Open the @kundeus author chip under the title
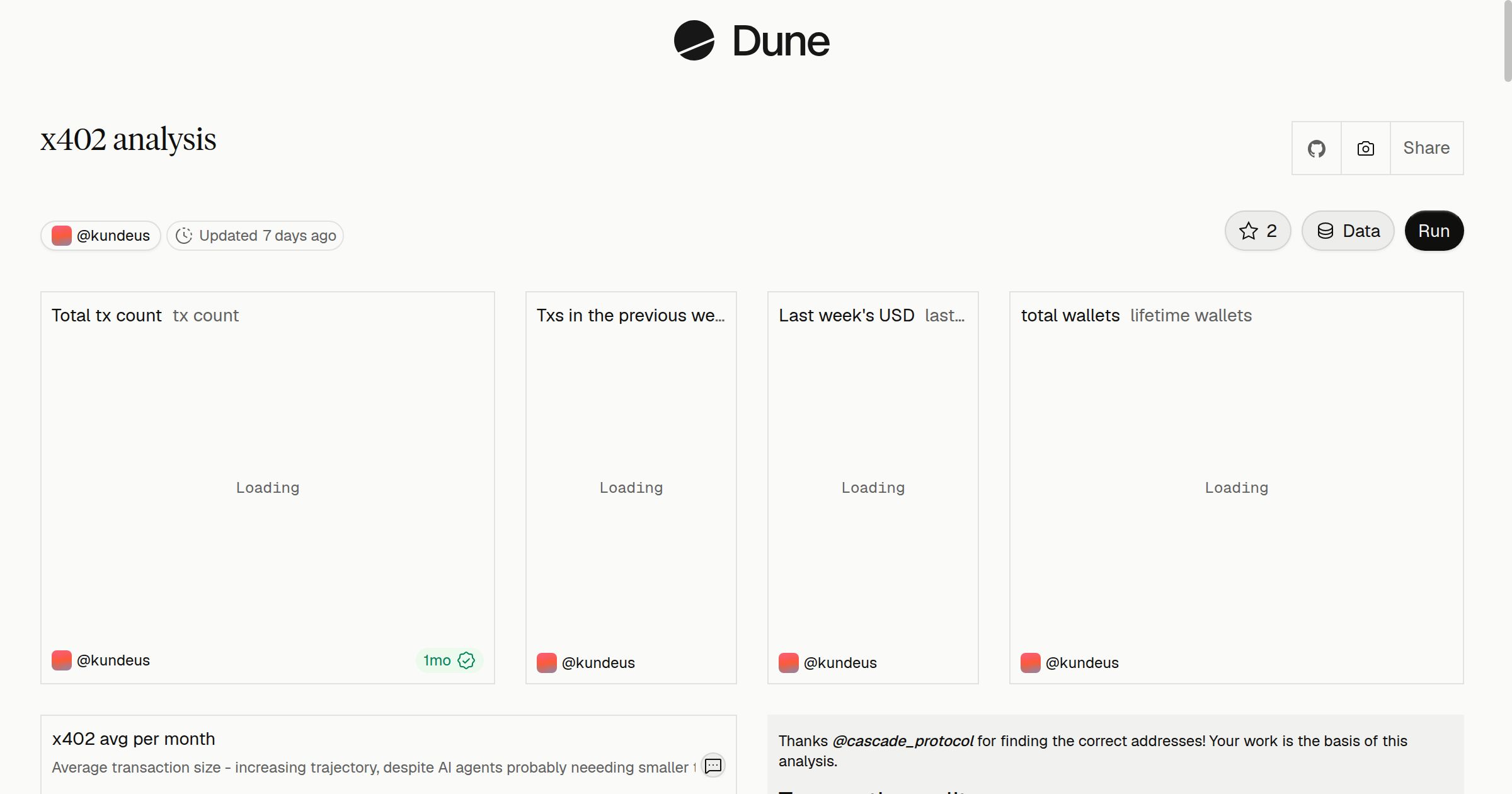The width and height of the screenshot is (1512, 794). [x=101, y=236]
